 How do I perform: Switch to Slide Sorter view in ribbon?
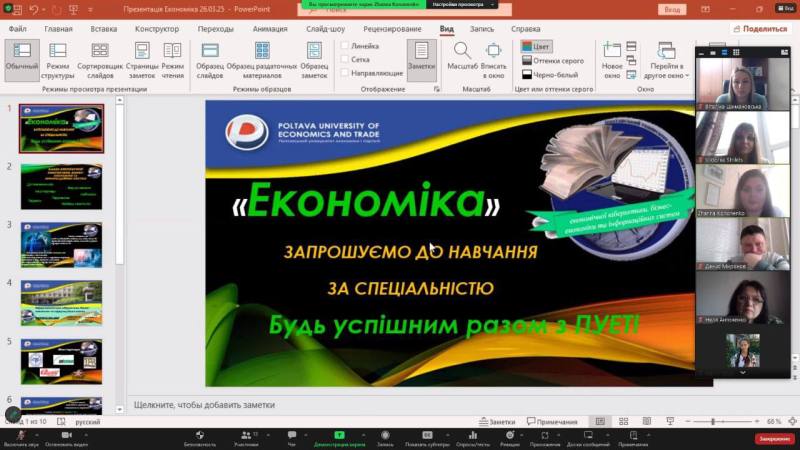tap(99, 58)
